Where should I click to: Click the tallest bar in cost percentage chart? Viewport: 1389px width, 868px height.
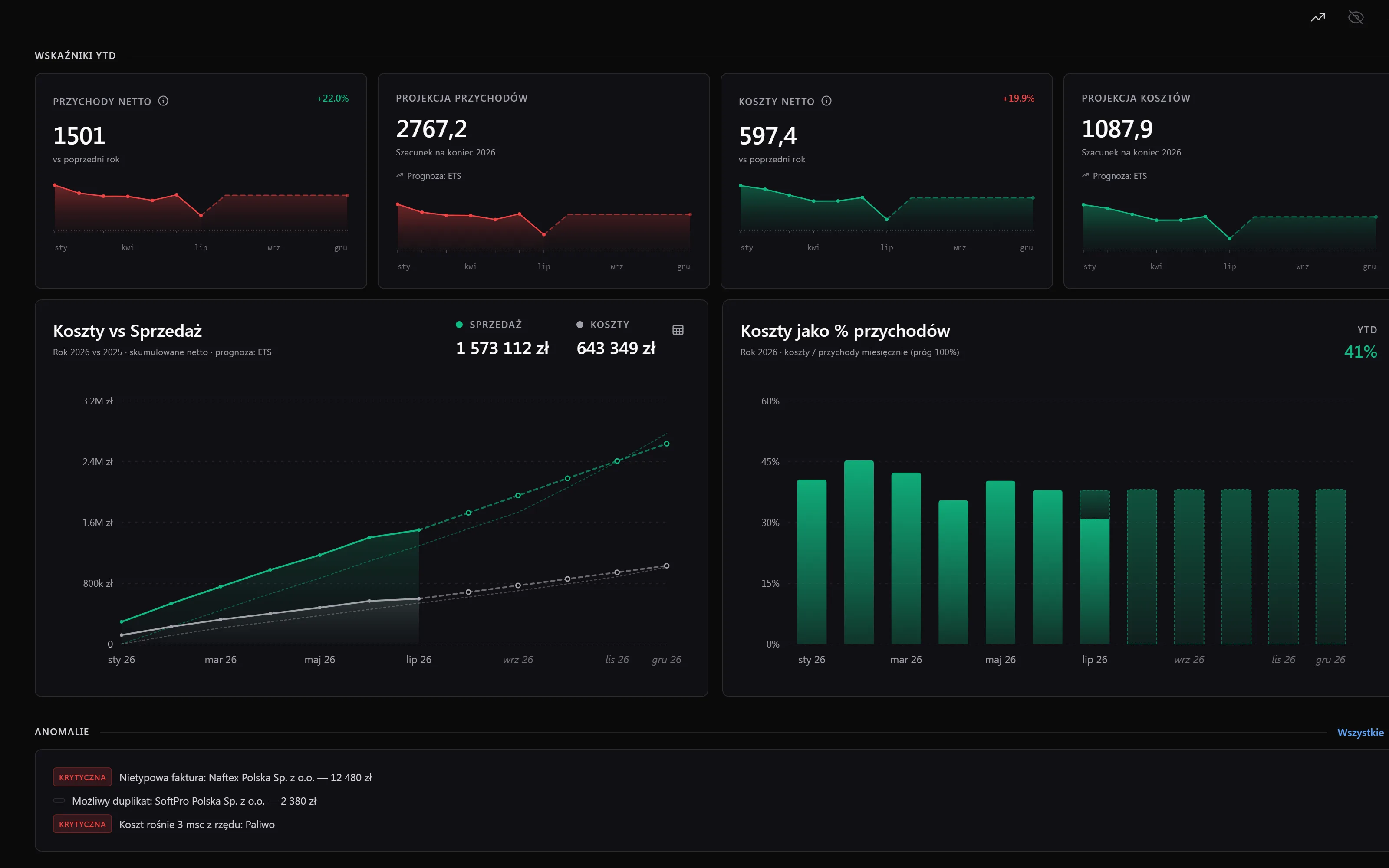(x=859, y=552)
